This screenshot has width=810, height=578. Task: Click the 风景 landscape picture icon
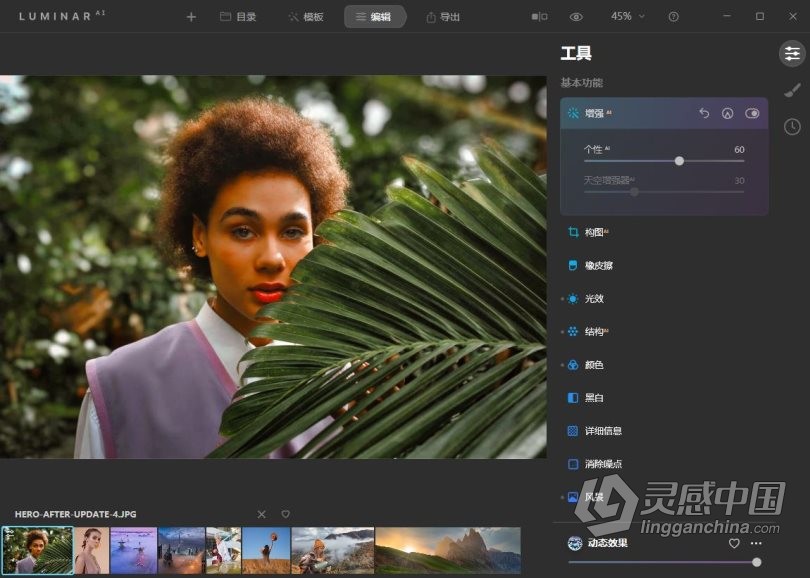coord(572,497)
